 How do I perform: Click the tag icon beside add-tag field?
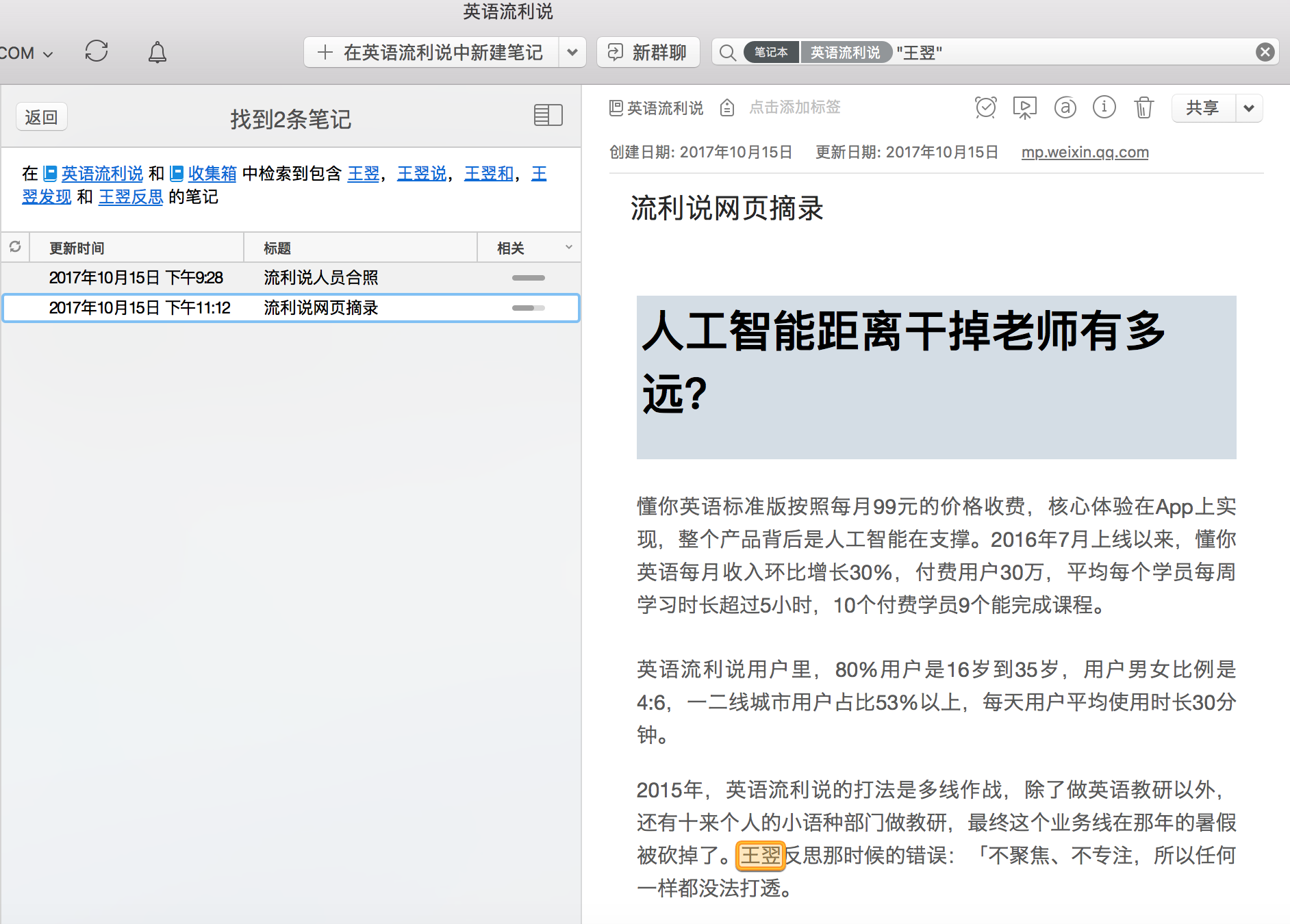(x=727, y=107)
